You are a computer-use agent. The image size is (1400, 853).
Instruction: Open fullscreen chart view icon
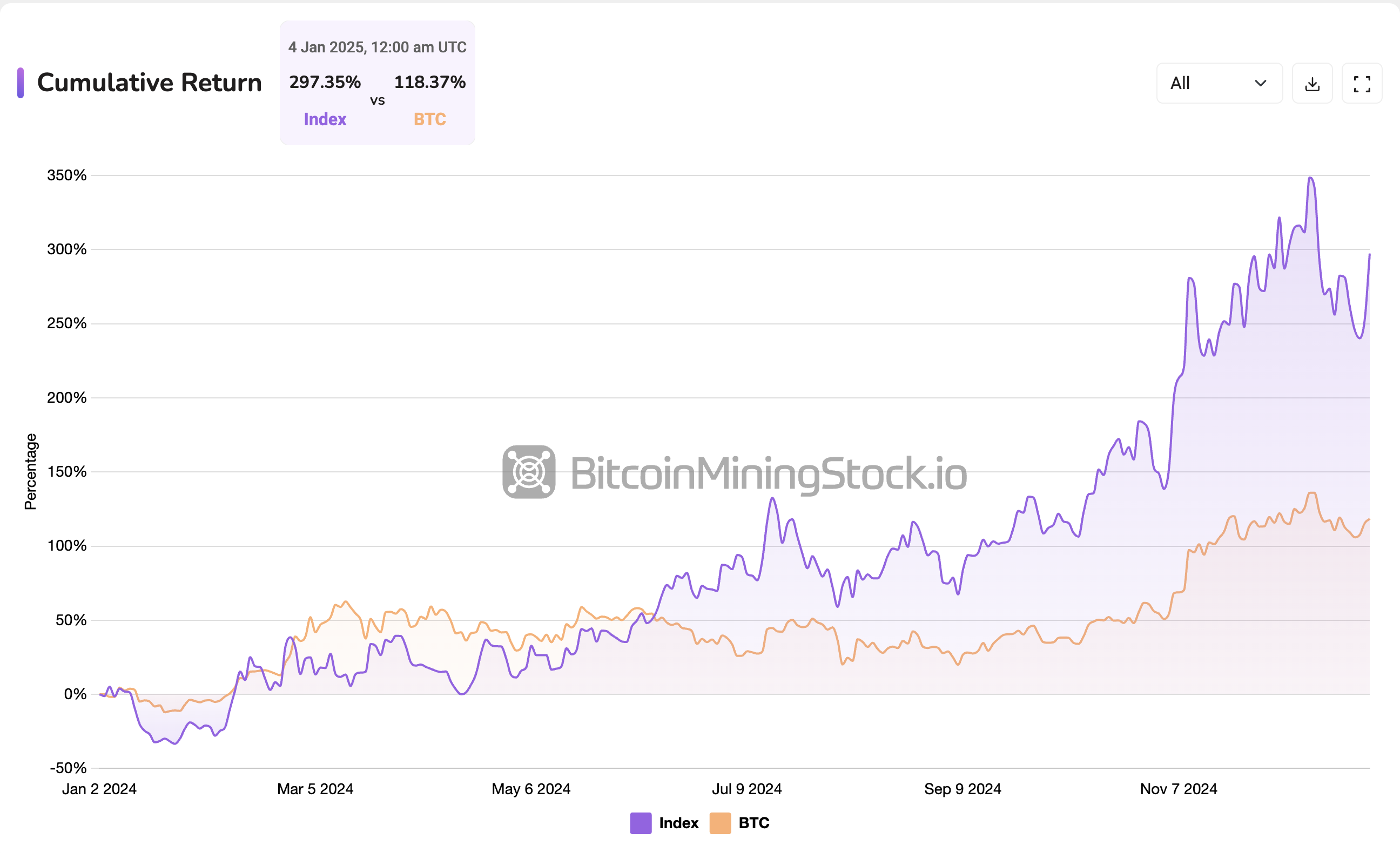click(x=1361, y=84)
